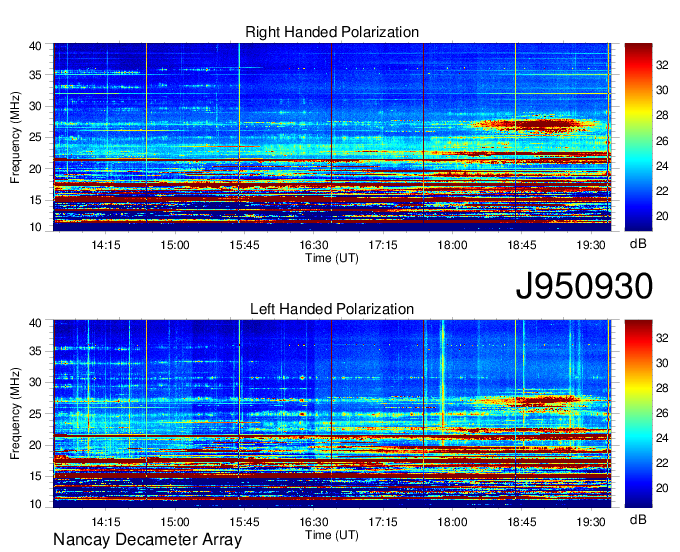680x552 pixels.
Task: Click the 40 MHz tick of Left Handed plot
Action: click(x=35, y=323)
